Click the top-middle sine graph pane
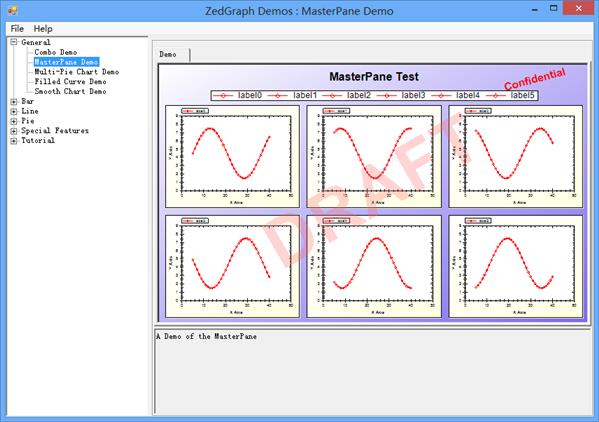 coord(374,157)
